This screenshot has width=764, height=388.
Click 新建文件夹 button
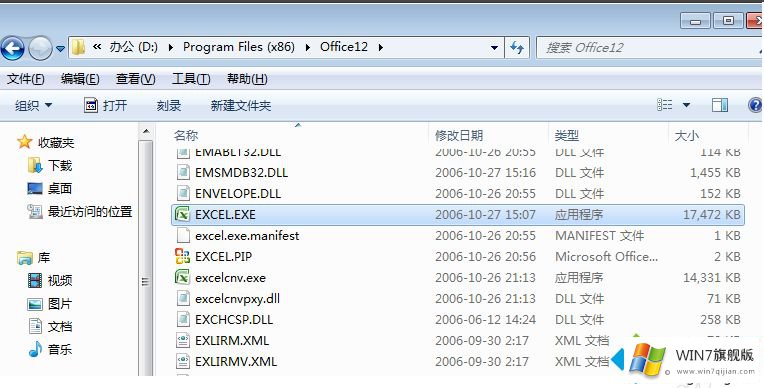point(241,105)
